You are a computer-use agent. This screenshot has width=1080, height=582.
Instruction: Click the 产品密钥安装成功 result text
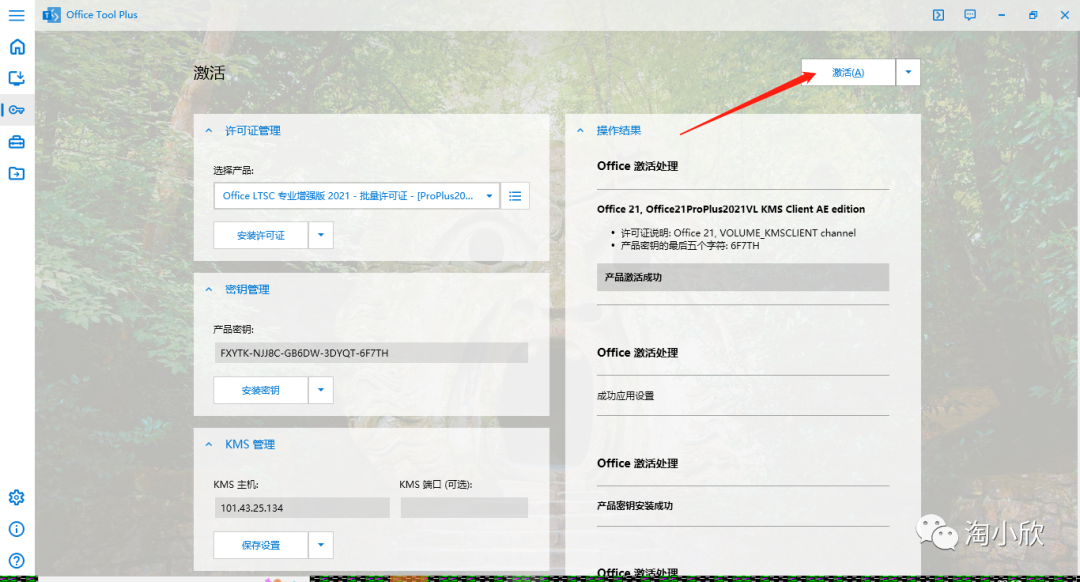pos(635,506)
